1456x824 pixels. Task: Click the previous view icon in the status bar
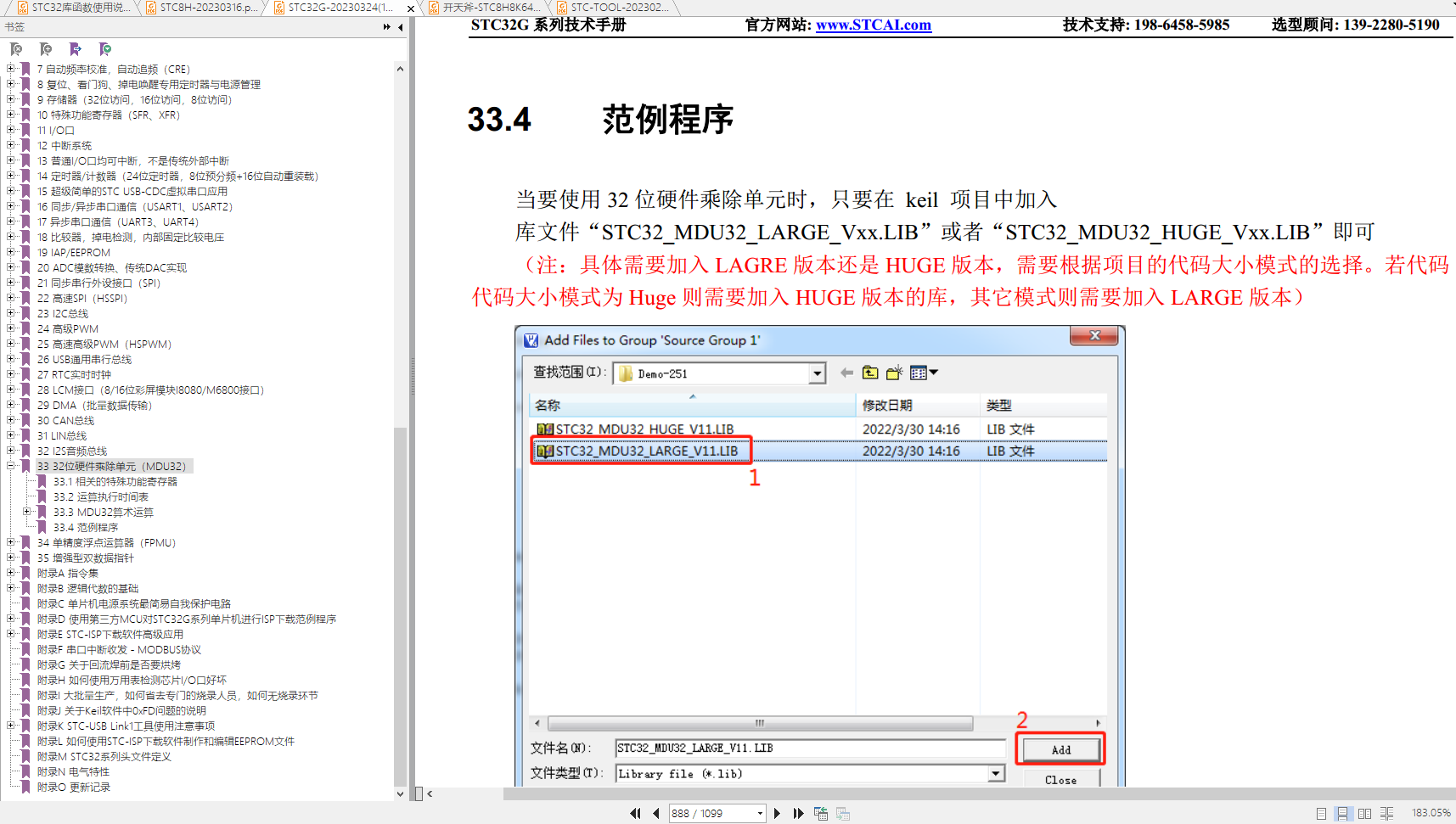(x=821, y=813)
